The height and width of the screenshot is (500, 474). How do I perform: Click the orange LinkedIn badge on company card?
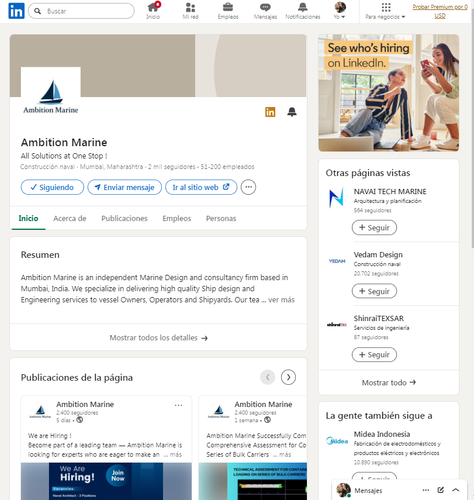(270, 112)
